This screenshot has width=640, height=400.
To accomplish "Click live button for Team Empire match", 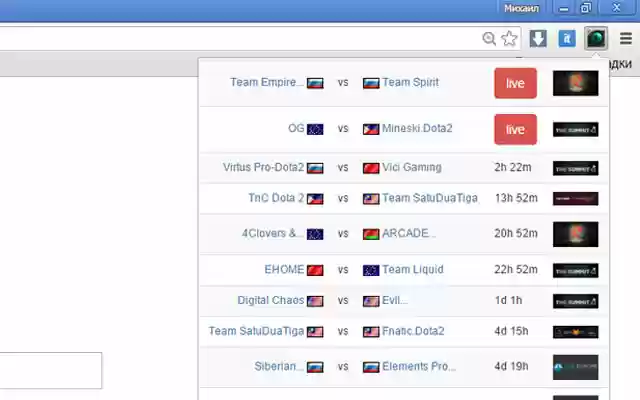I will tap(516, 83).
